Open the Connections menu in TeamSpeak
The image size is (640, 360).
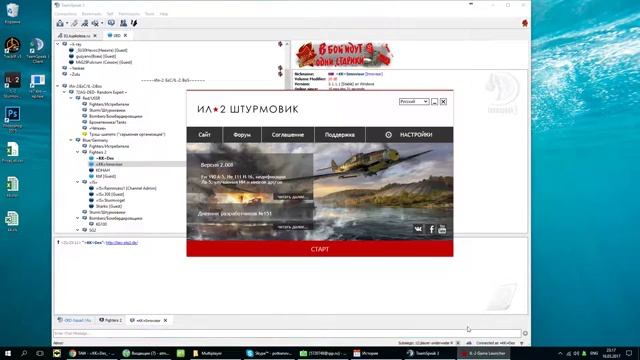pyautogui.click(x=66, y=14)
